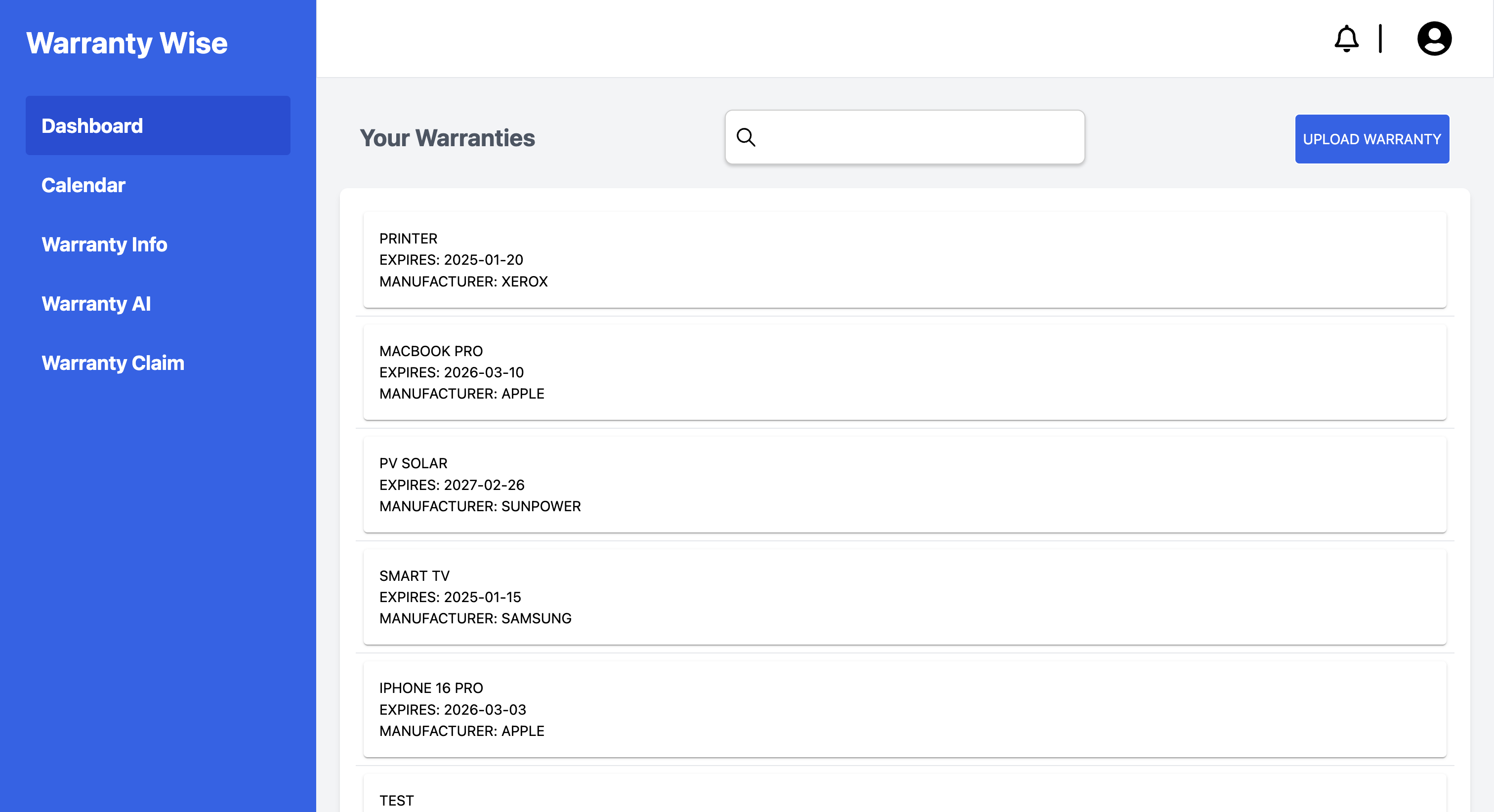Go to the Calendar page
1494x812 pixels.
click(83, 185)
